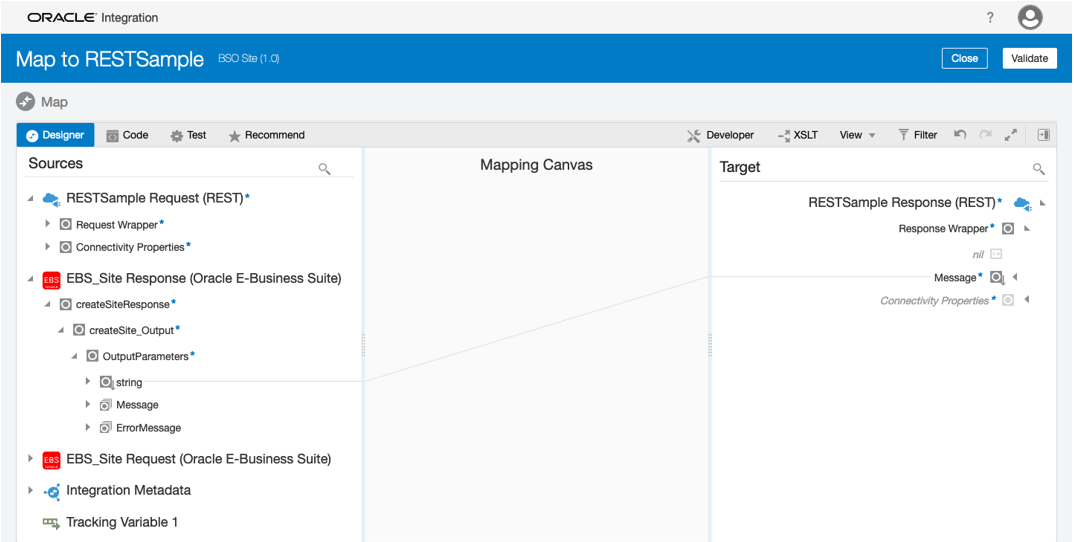Click the nil attribute icon
1074x542 pixels.
[997, 254]
